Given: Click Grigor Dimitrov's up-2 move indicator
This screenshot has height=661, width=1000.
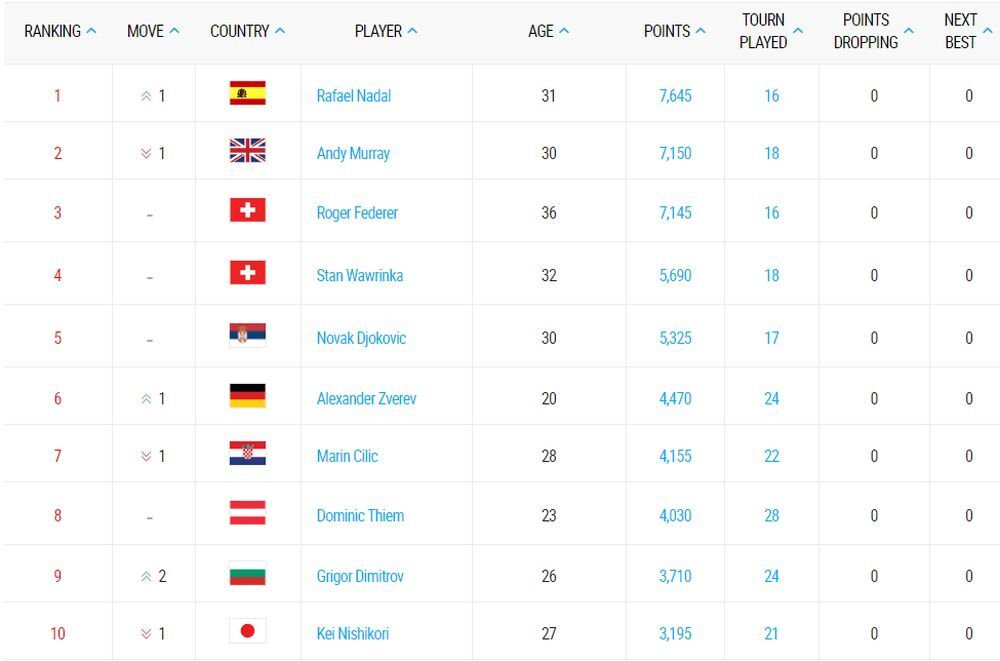Looking at the screenshot, I should click(153, 576).
